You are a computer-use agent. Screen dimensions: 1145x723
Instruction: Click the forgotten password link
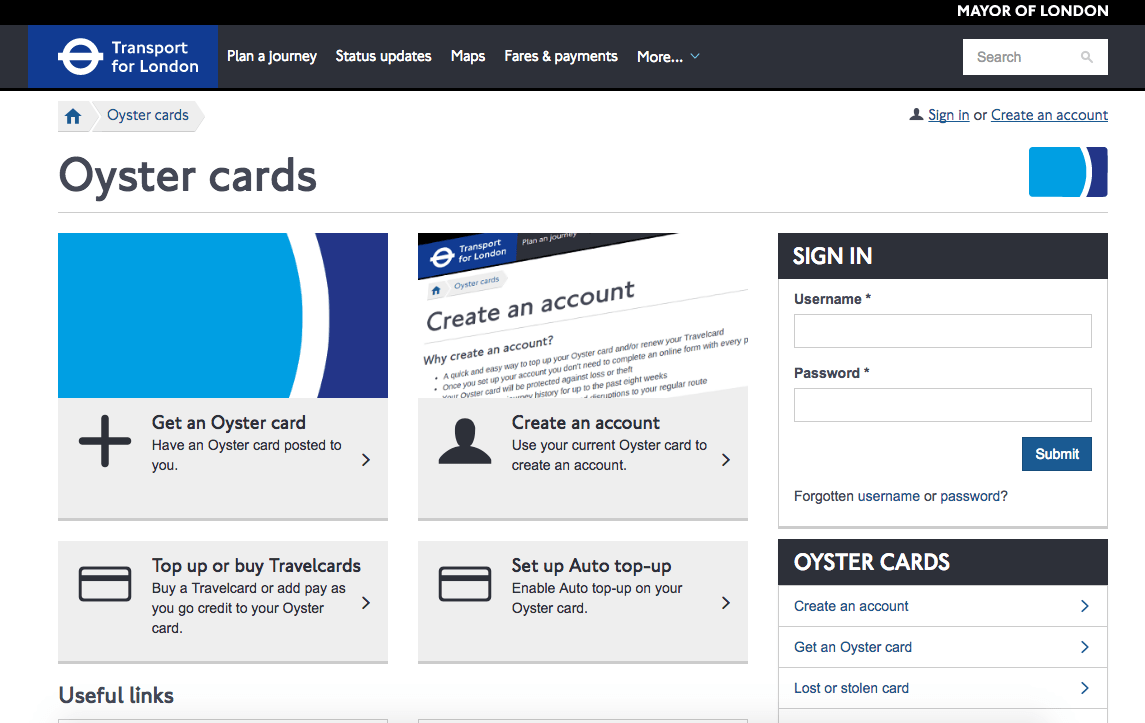point(970,497)
